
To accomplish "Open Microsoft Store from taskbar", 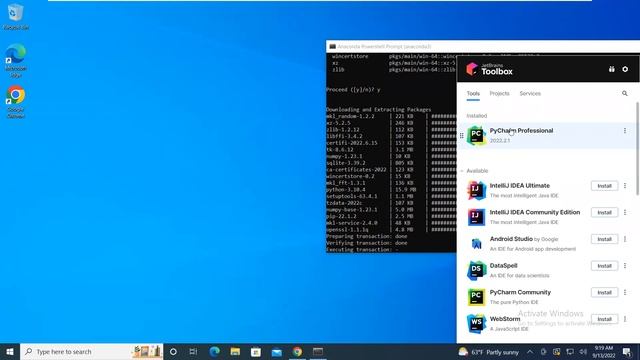I will 256,351.
